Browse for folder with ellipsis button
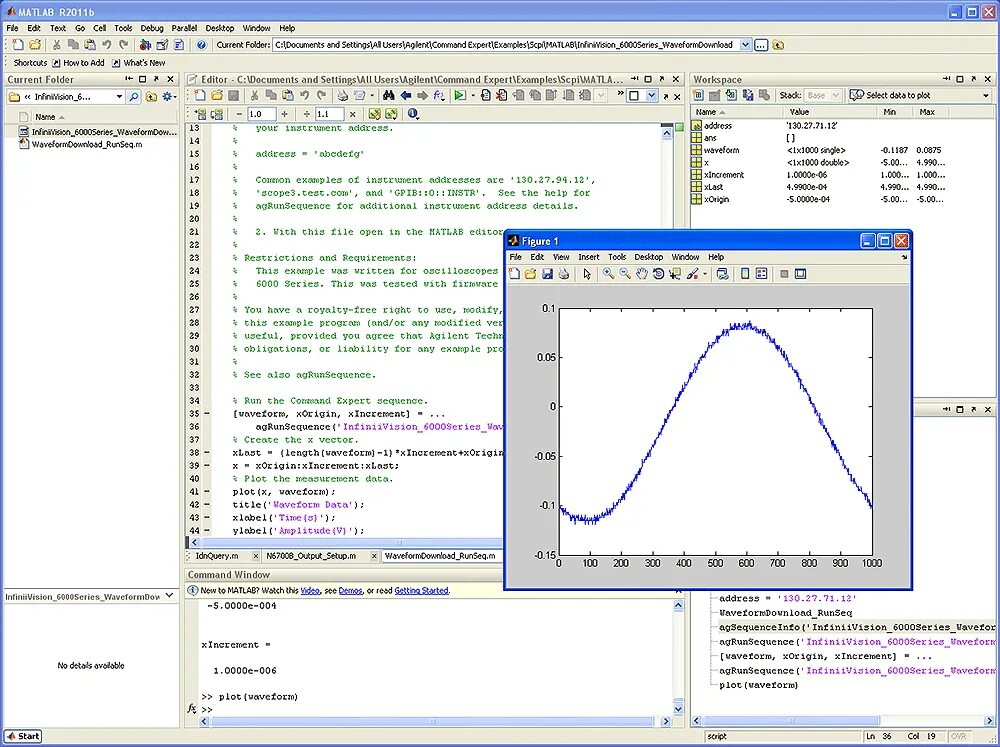Screen dimensions: 1000x747 (x=761, y=45)
